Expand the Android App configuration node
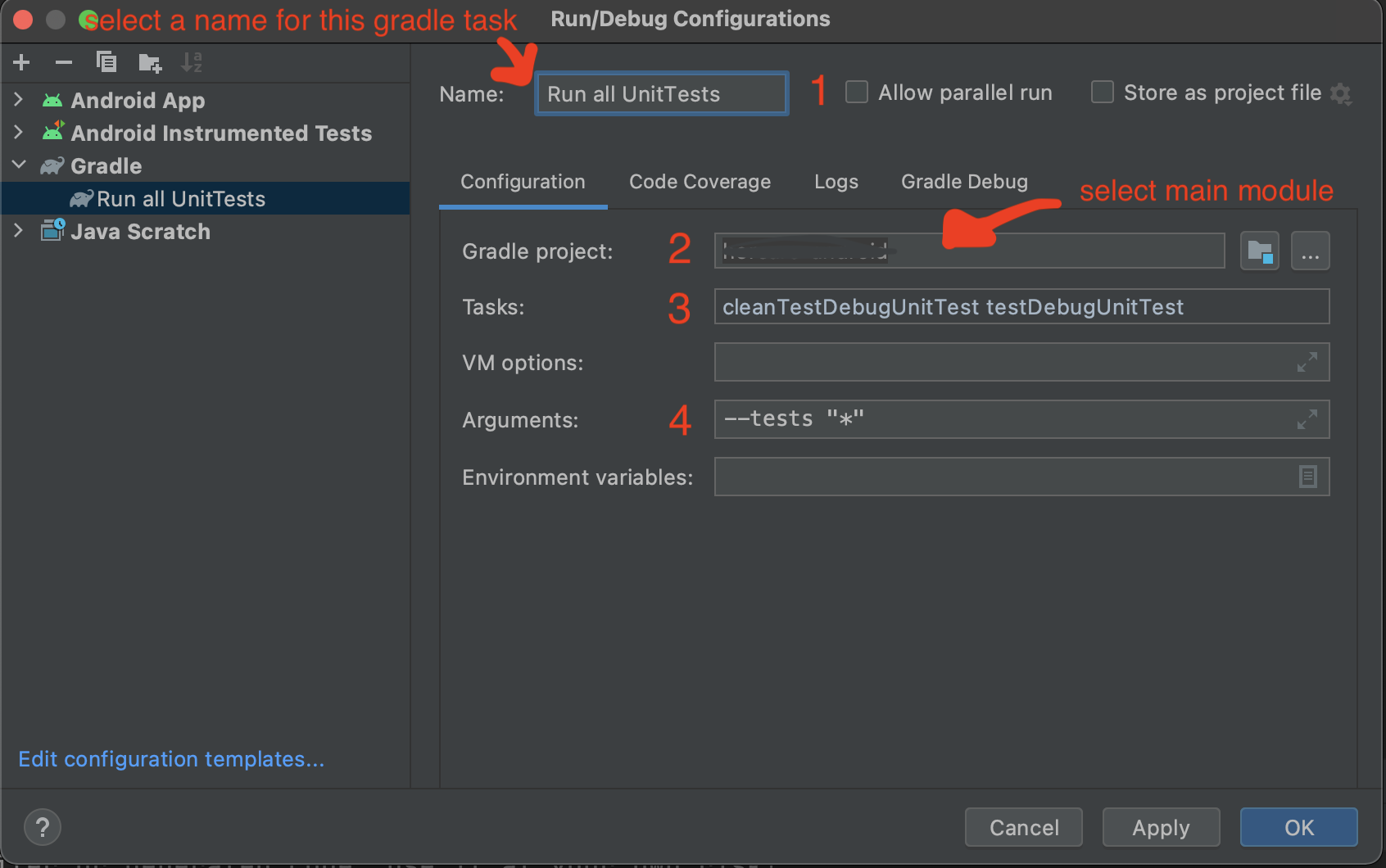The image size is (1386, 868). 19,100
